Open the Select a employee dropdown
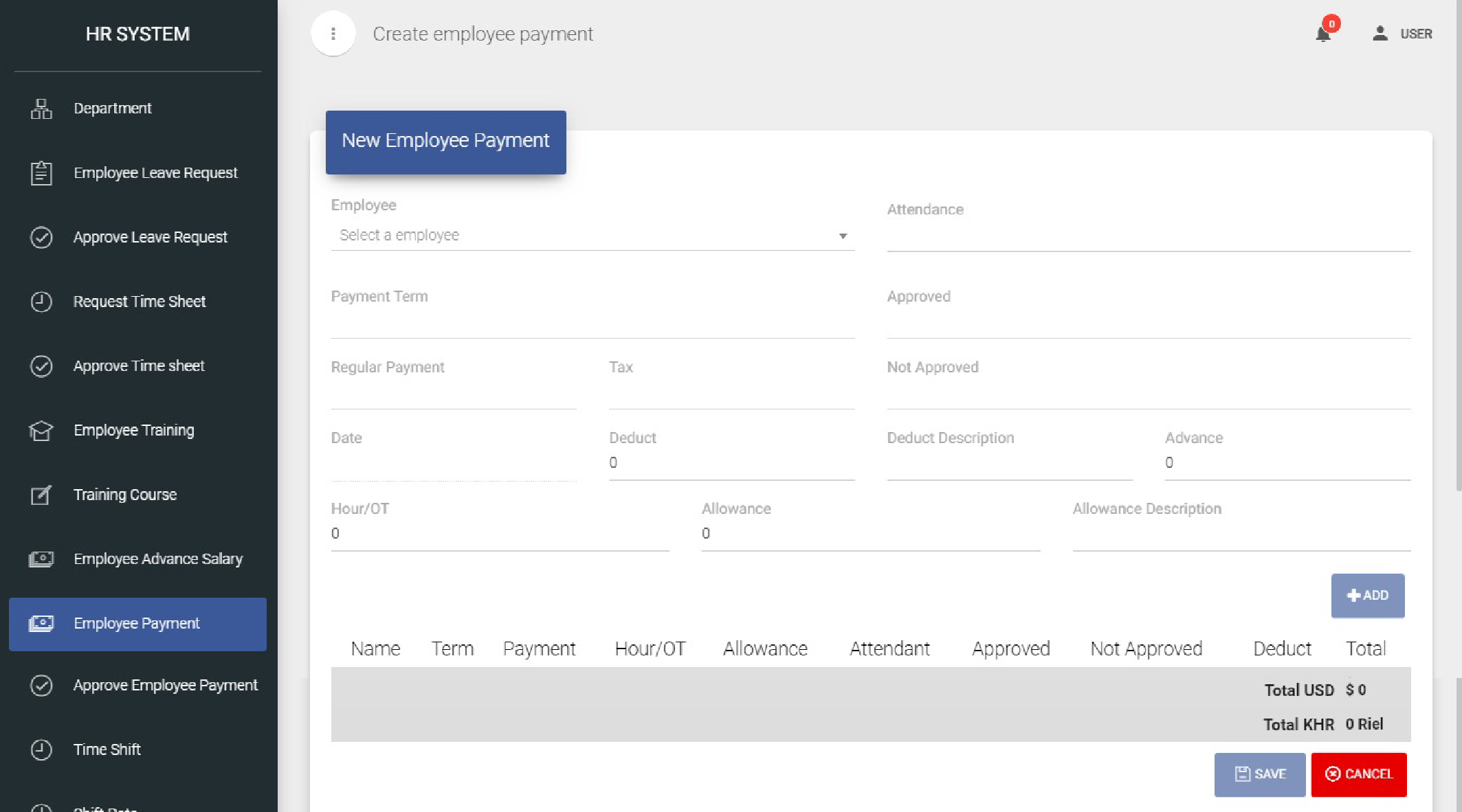 pos(591,234)
